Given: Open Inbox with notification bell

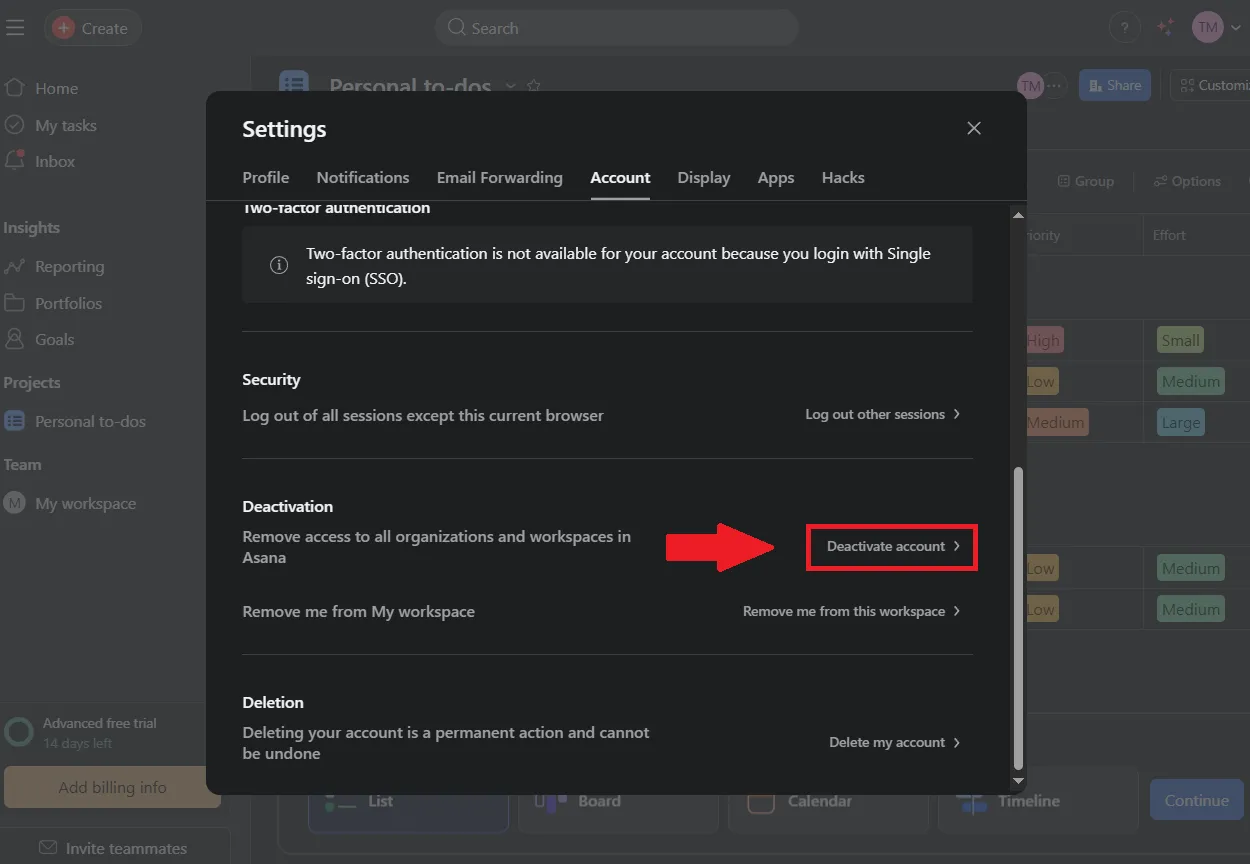Looking at the screenshot, I should [42, 161].
